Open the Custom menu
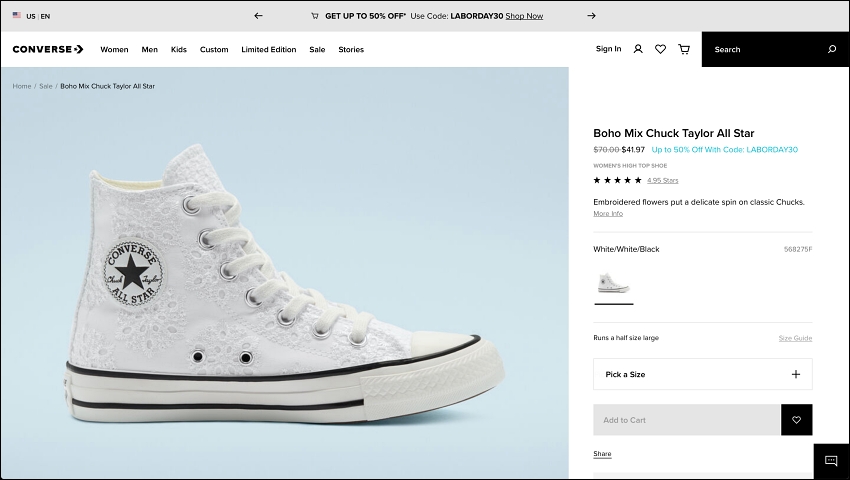The image size is (850, 480). (214, 49)
